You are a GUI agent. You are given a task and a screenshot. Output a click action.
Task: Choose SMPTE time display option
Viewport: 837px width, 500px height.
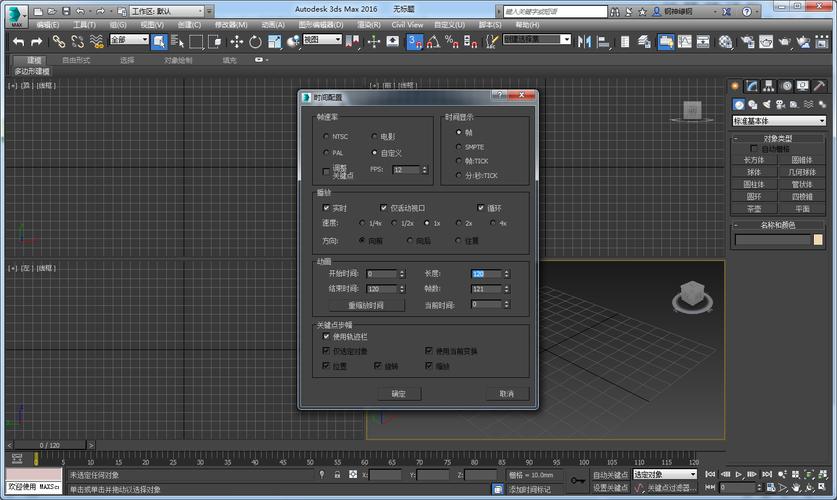click(459, 146)
